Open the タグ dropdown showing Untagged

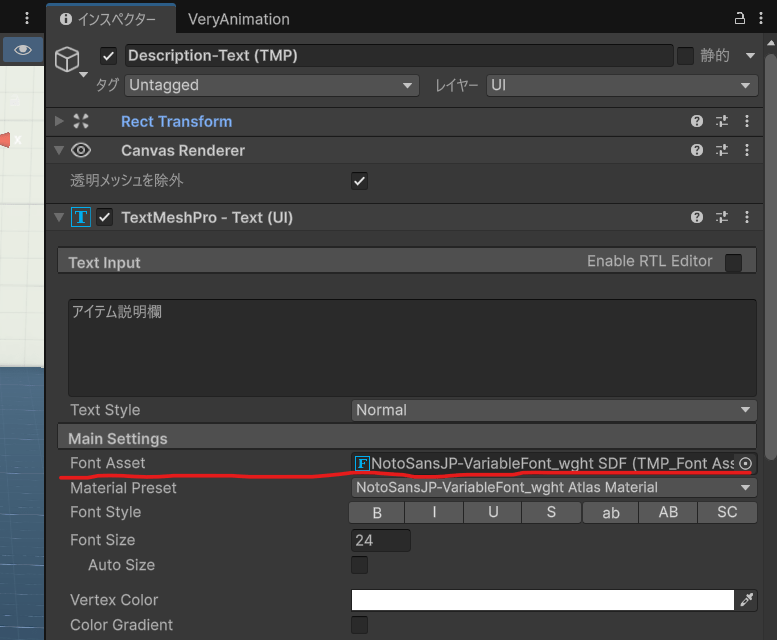(270, 85)
